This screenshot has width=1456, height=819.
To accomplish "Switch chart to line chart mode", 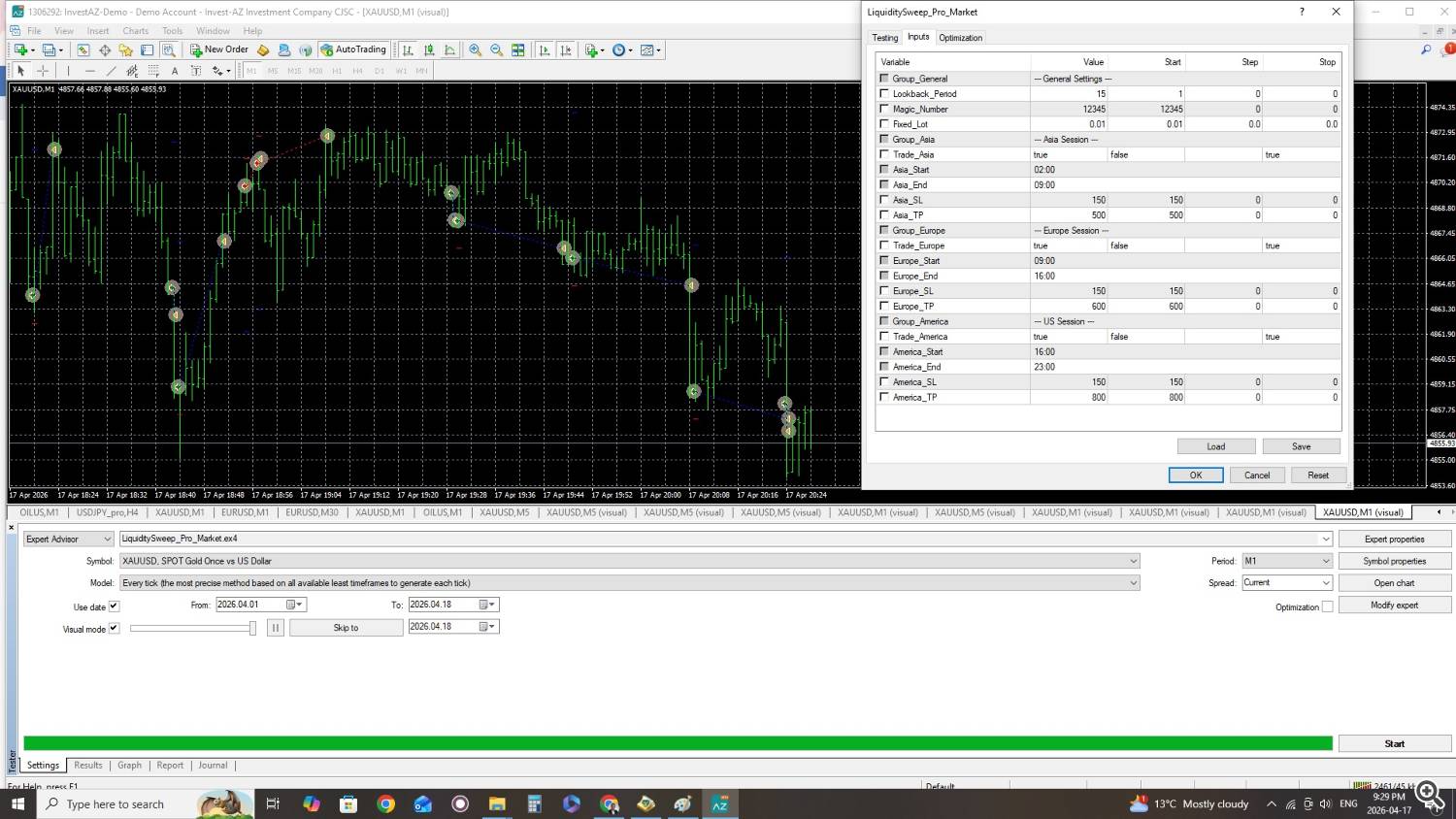I will point(450,49).
